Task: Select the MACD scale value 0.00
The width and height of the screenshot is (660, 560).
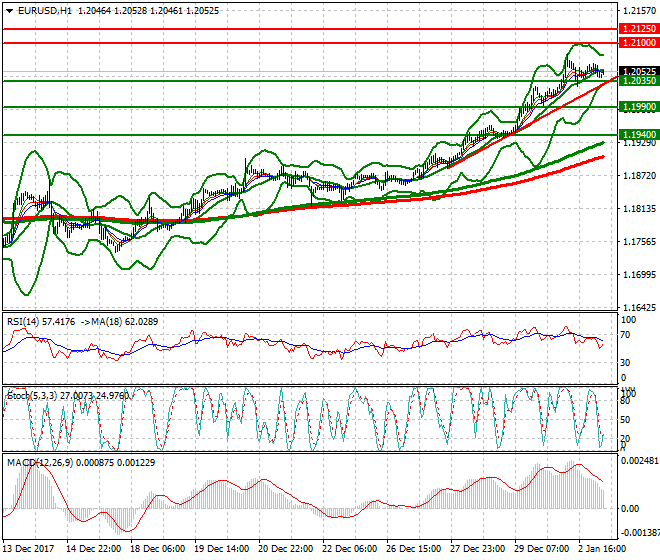Action: (x=630, y=509)
